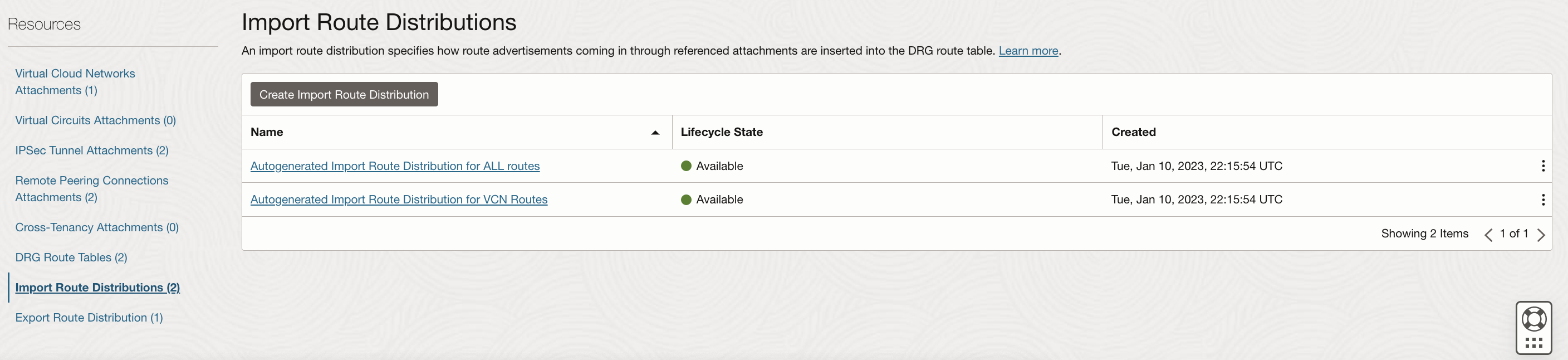Image resolution: width=1568 pixels, height=360 pixels.
Task: Open the Learn more link
Action: click(x=1027, y=51)
